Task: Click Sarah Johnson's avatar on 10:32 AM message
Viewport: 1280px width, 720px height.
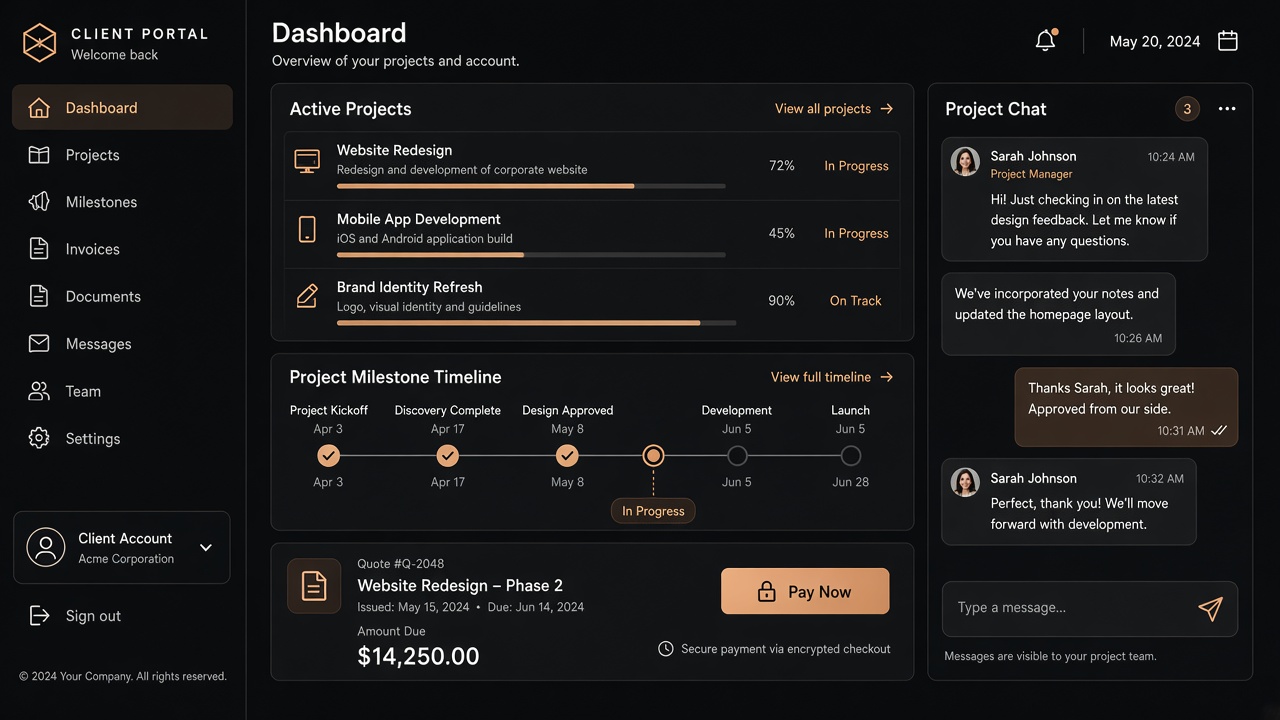Action: tap(965, 482)
